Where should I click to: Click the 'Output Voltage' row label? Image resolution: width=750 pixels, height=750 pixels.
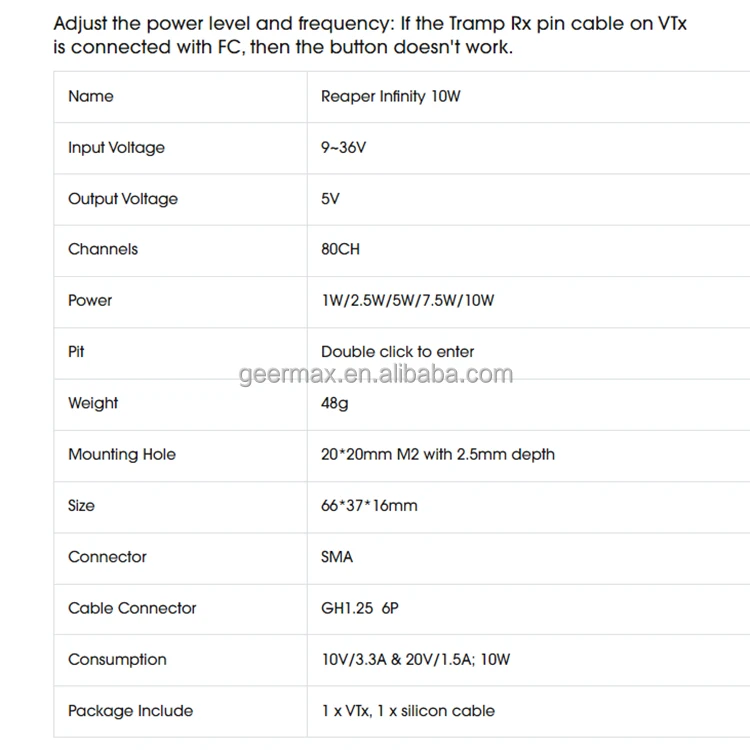(122, 199)
